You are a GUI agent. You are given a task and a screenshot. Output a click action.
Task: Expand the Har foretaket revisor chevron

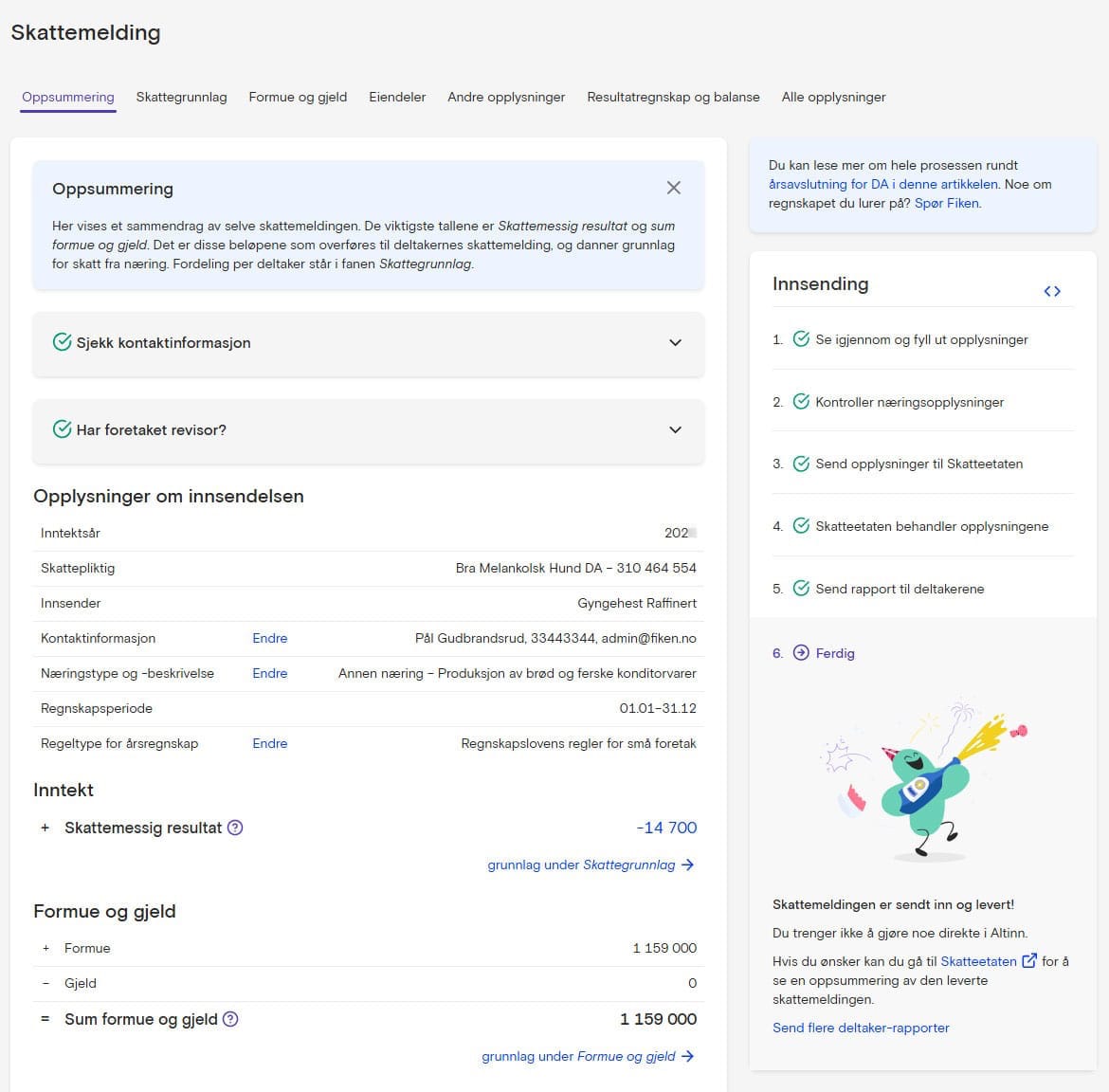pos(675,429)
